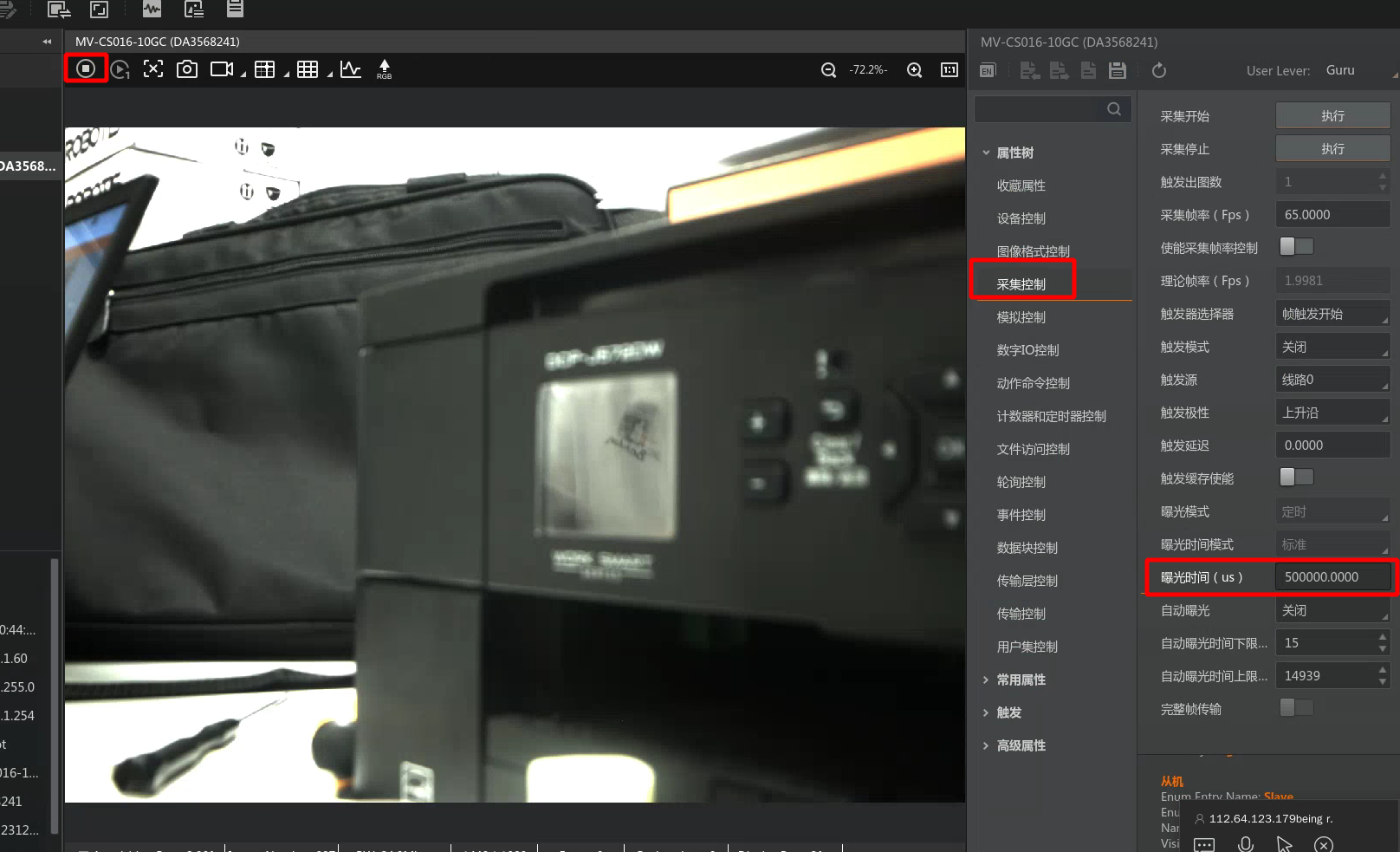Click the 72.2% zoom level value
Viewport: 1400px width, 852px height.
coord(868,70)
